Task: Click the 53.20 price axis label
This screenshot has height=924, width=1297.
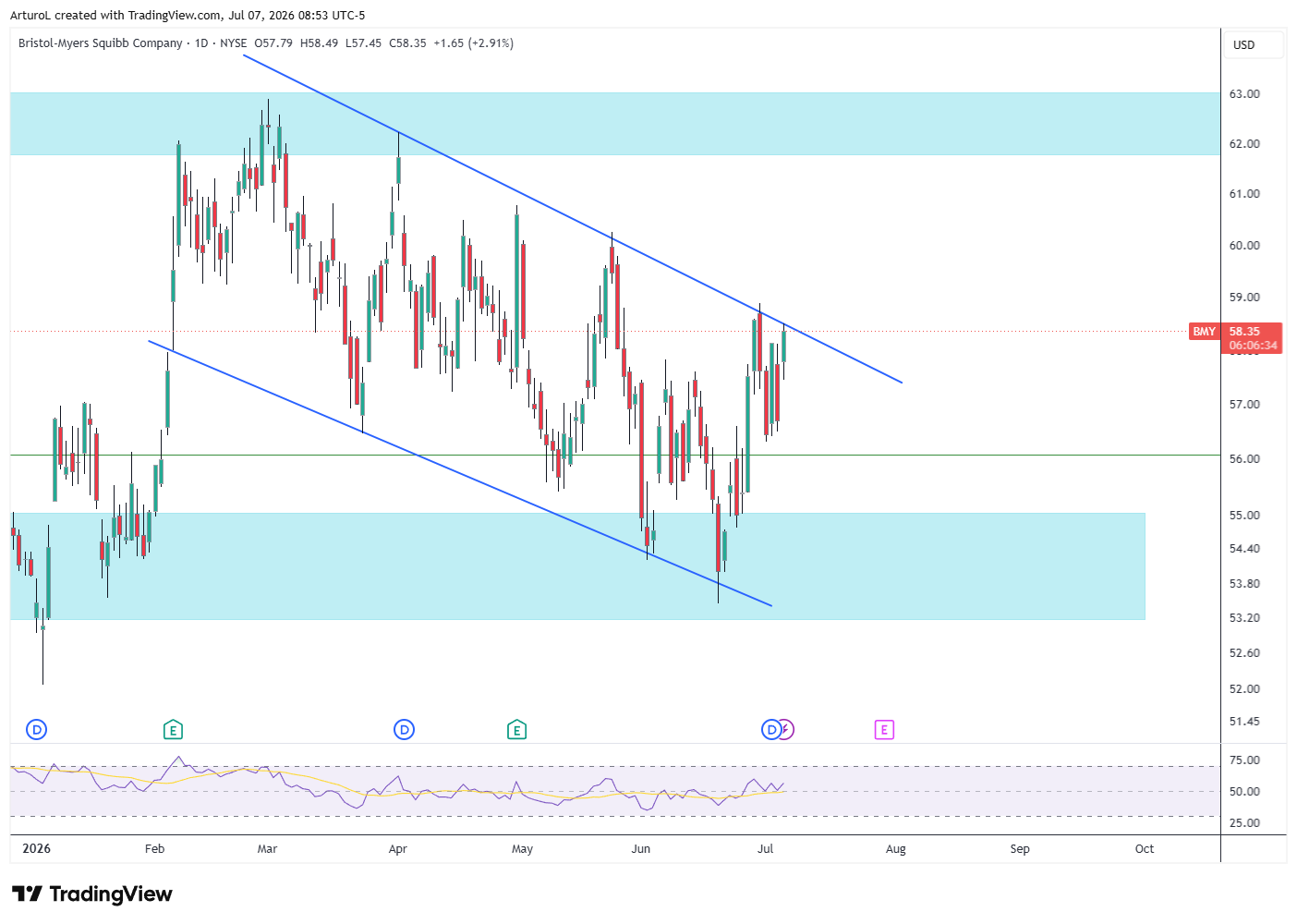Action: (1244, 617)
